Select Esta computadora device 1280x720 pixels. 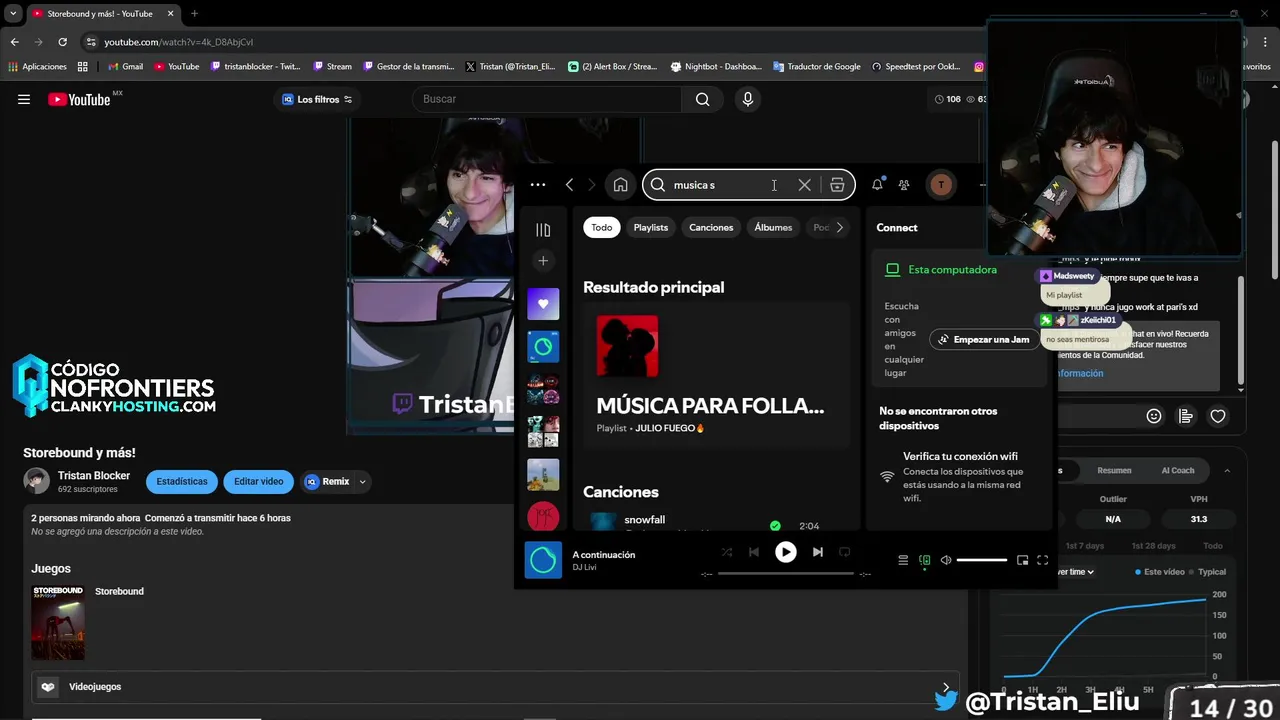pyautogui.click(x=952, y=270)
